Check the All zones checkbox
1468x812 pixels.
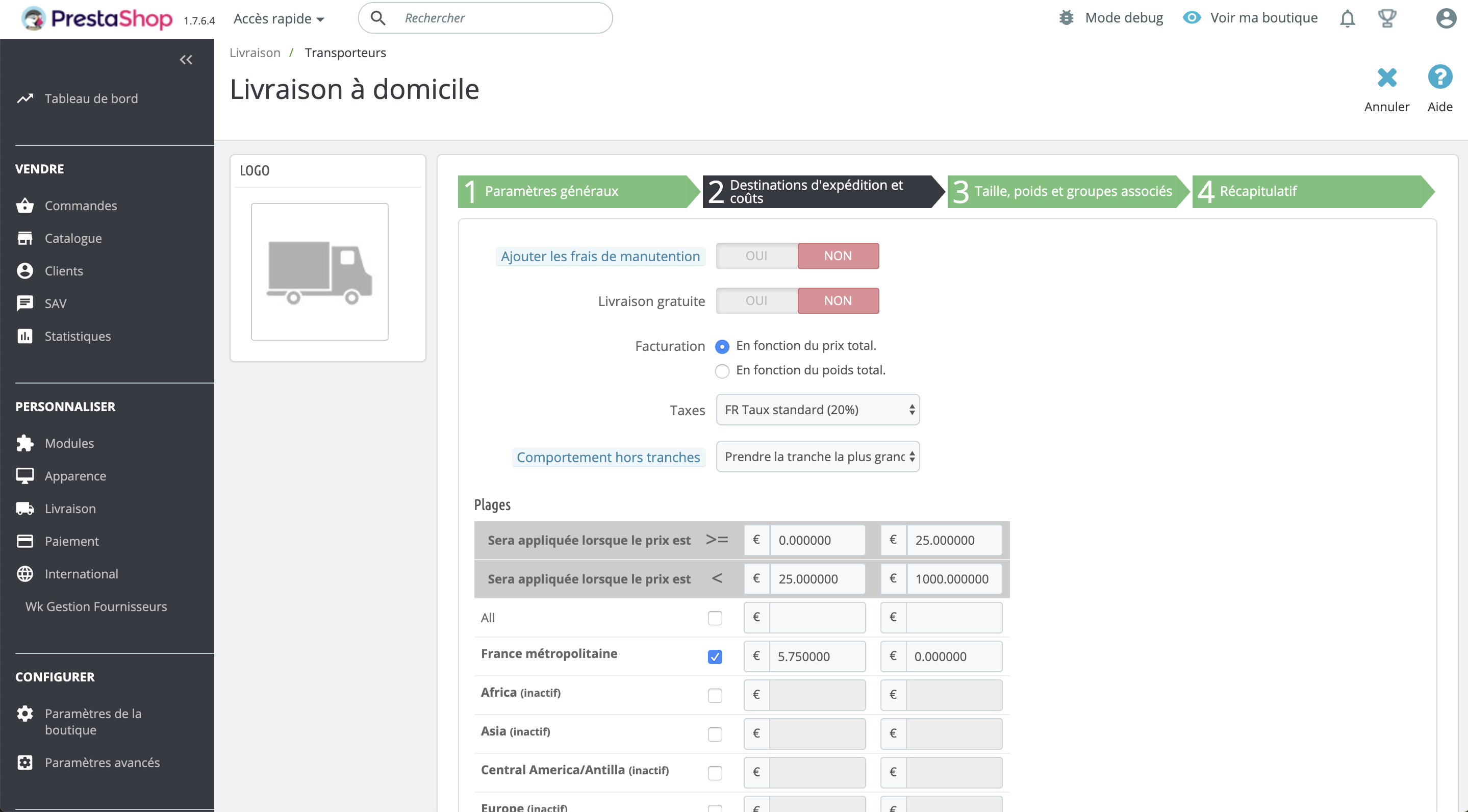click(715, 618)
